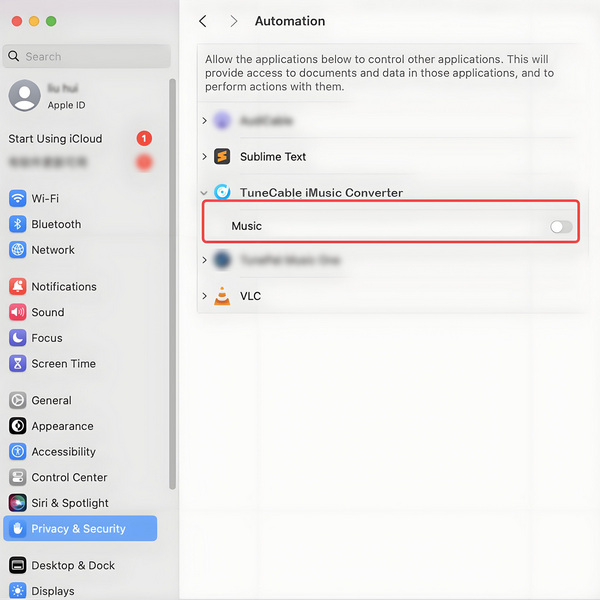This screenshot has width=600, height=600.
Task: Click the Desktop & Dock icon
Action: 18,565
